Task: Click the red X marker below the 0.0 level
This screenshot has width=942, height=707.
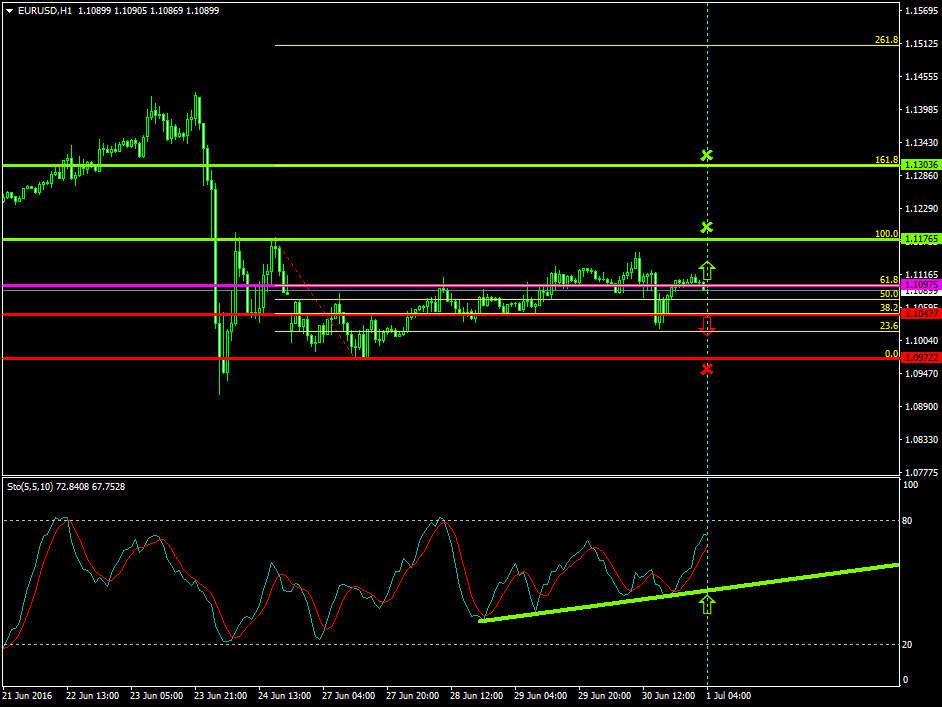Action: (707, 369)
